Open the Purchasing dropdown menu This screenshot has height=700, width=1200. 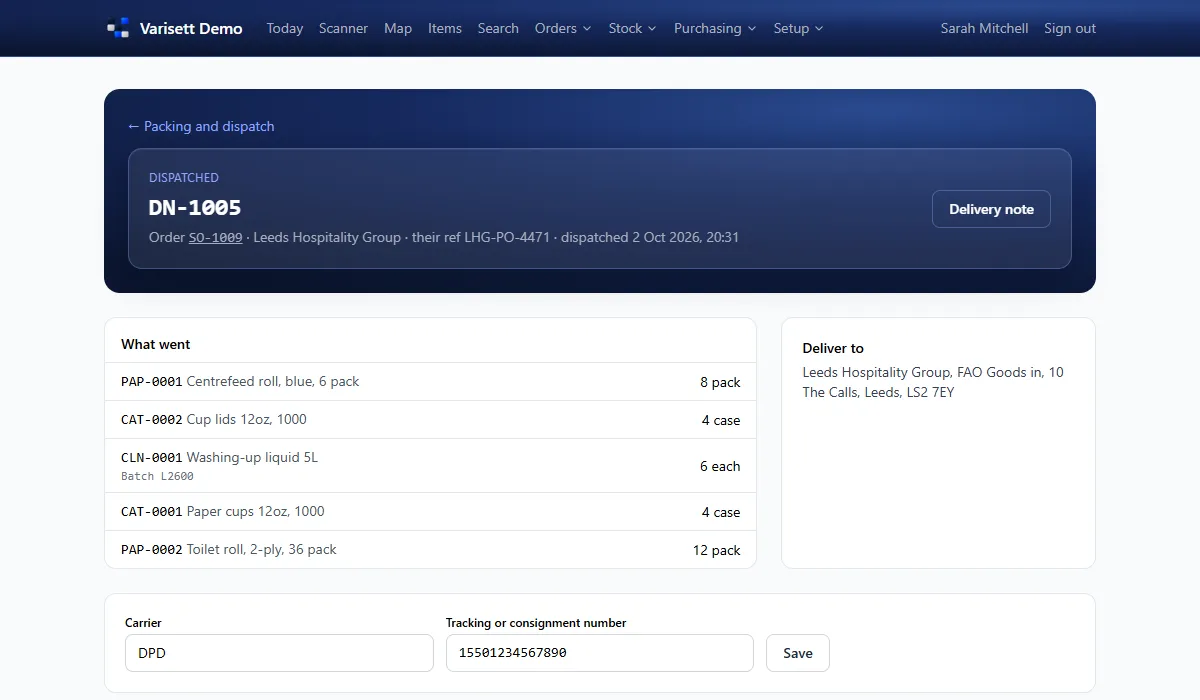(x=715, y=28)
